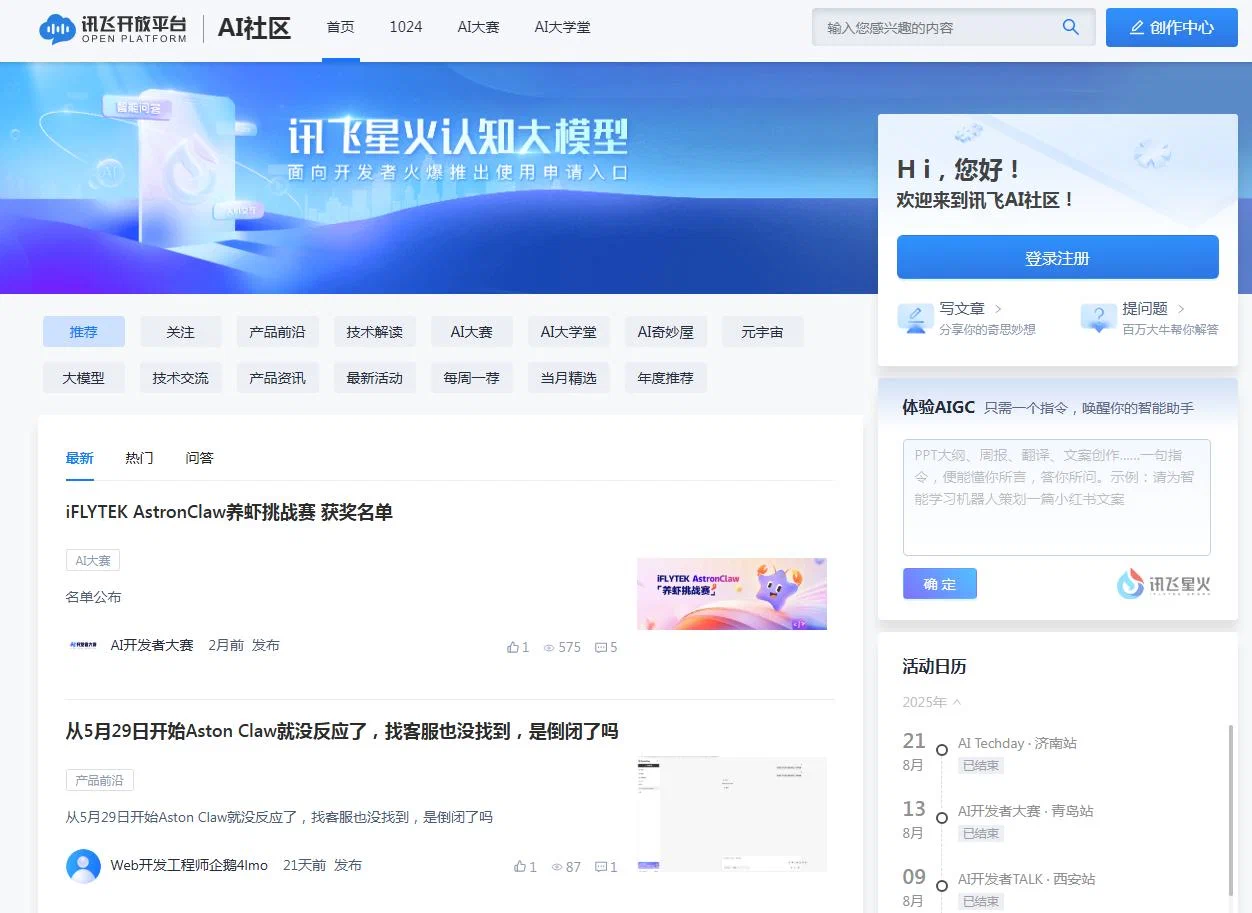Viewport: 1252px width, 913px height.
Task: Open the AI大赛 top nav item
Action: point(478,28)
